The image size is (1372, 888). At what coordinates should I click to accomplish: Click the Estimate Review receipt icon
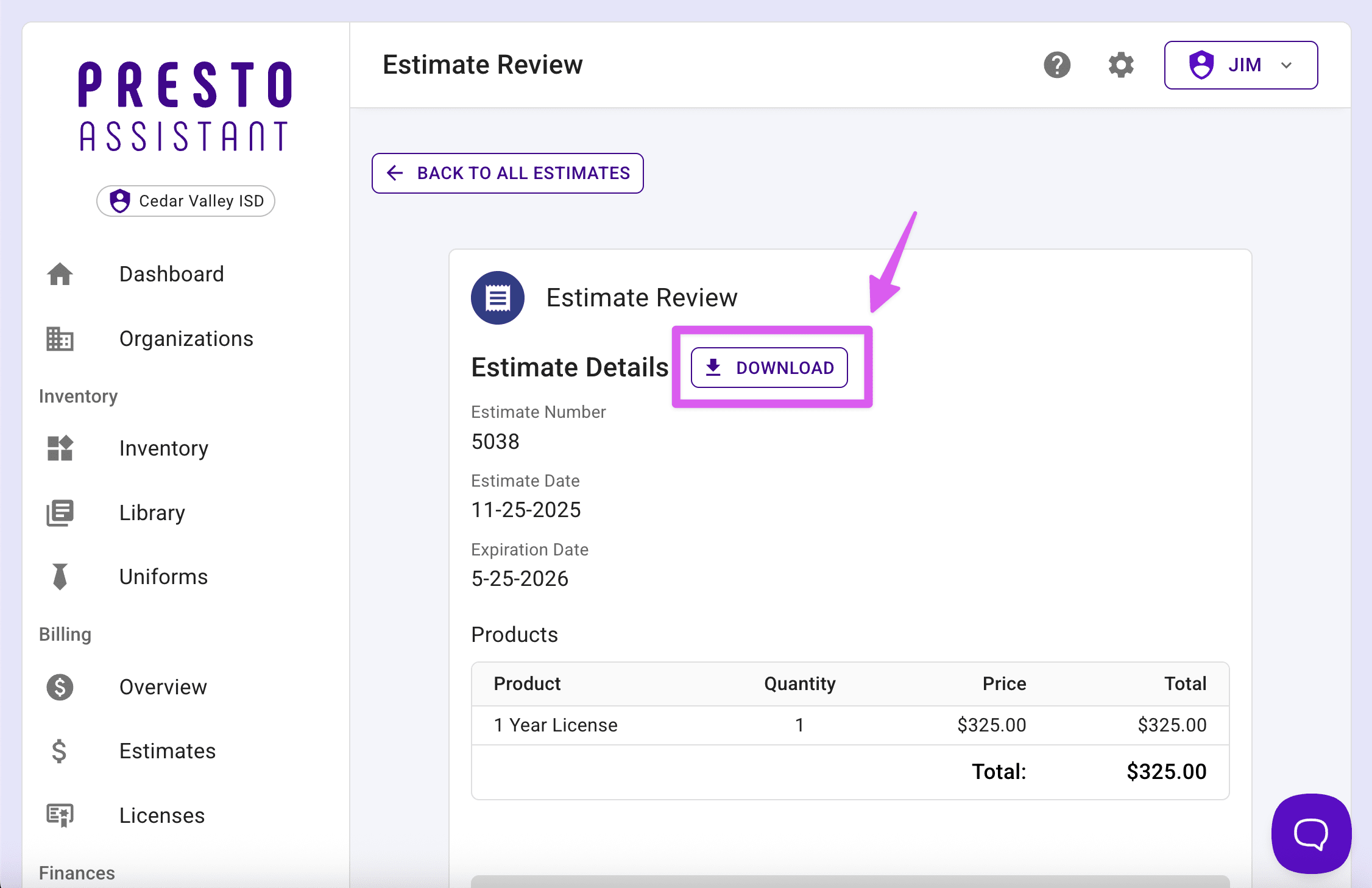[497, 298]
